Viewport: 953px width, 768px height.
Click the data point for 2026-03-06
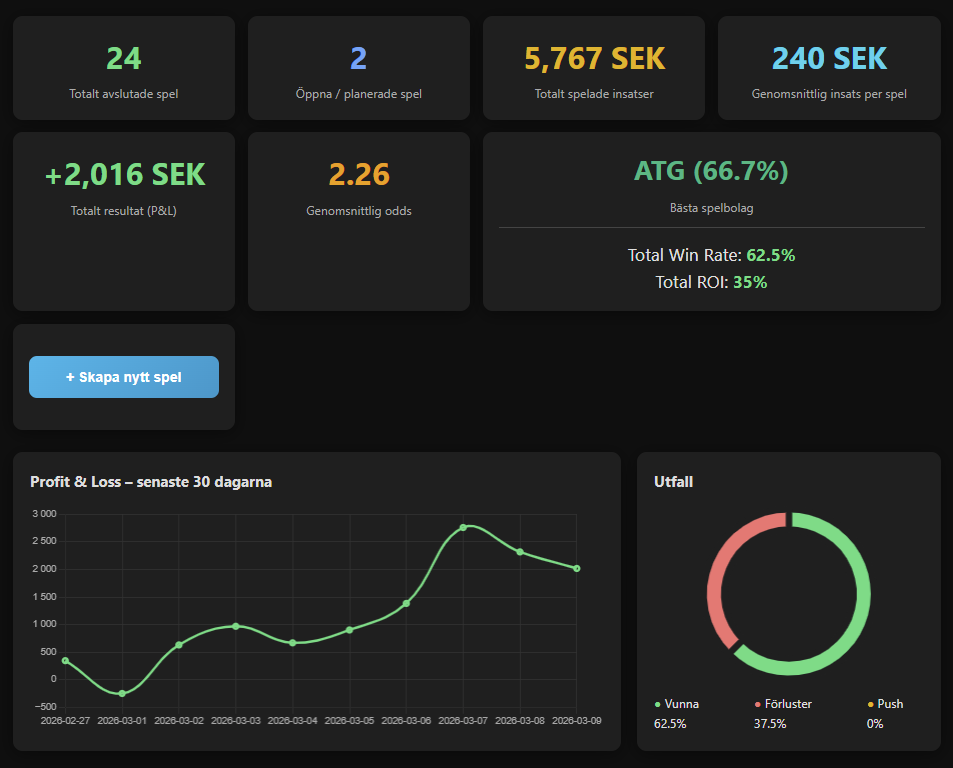coord(406,603)
